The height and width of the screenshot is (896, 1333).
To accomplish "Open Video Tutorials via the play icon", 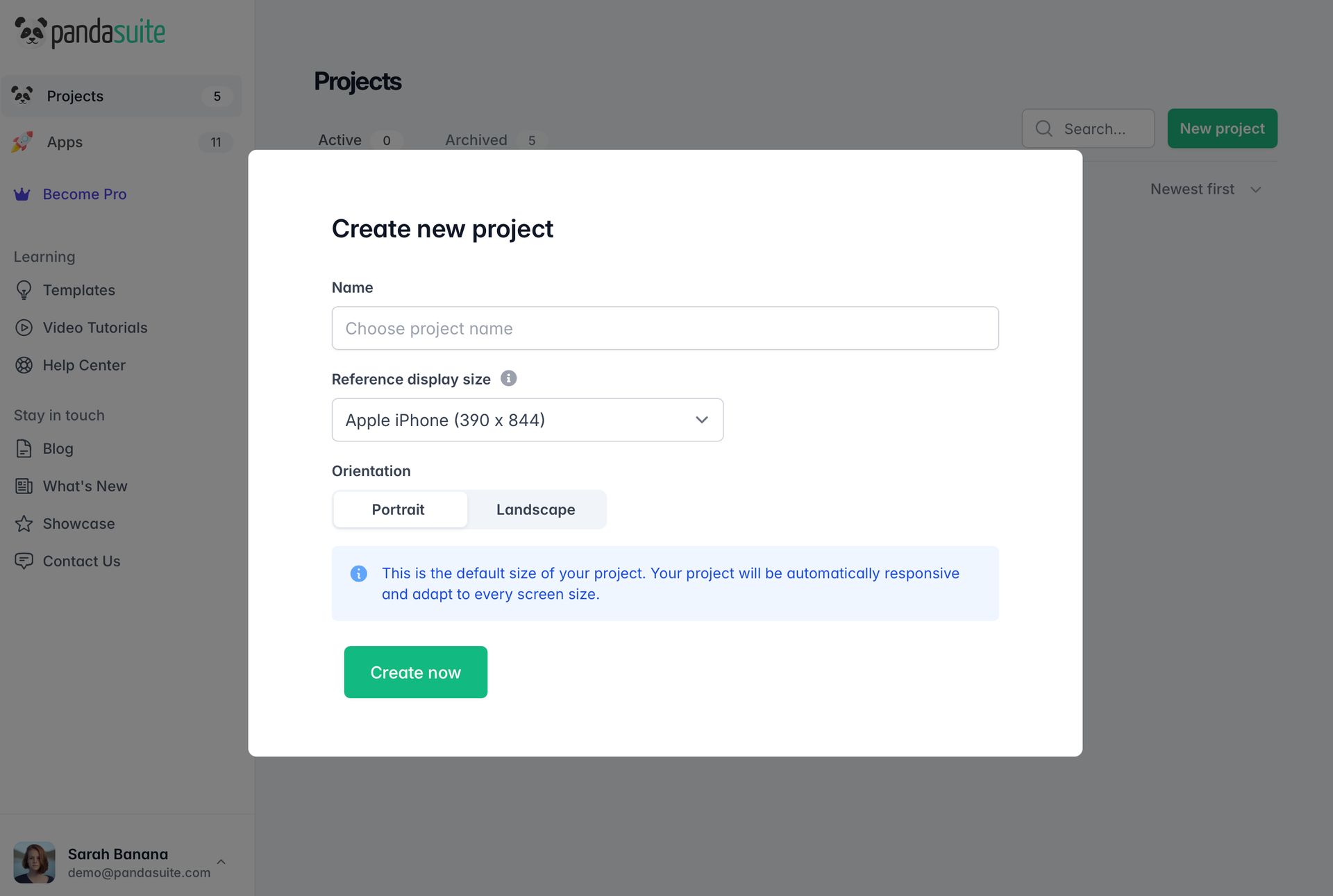I will coord(24,328).
